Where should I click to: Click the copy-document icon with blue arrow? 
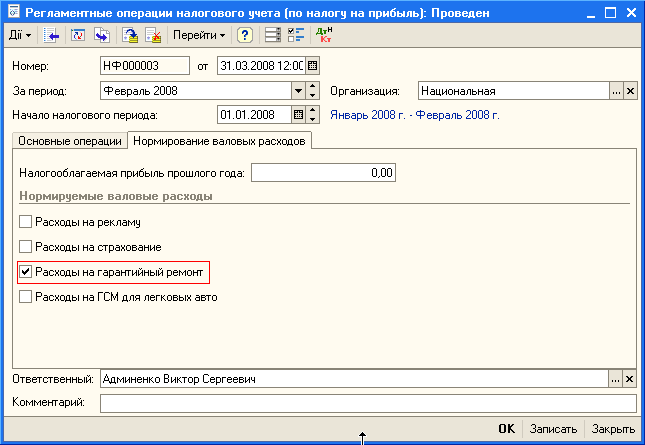[x=101, y=35]
